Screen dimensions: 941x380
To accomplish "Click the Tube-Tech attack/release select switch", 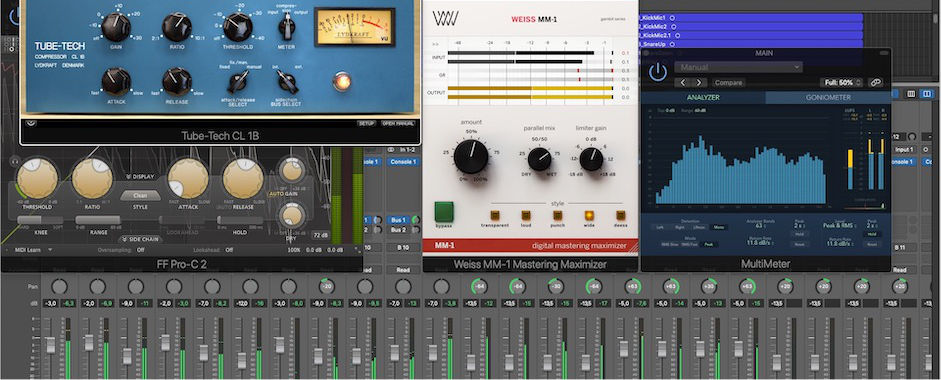I will 238,82.
